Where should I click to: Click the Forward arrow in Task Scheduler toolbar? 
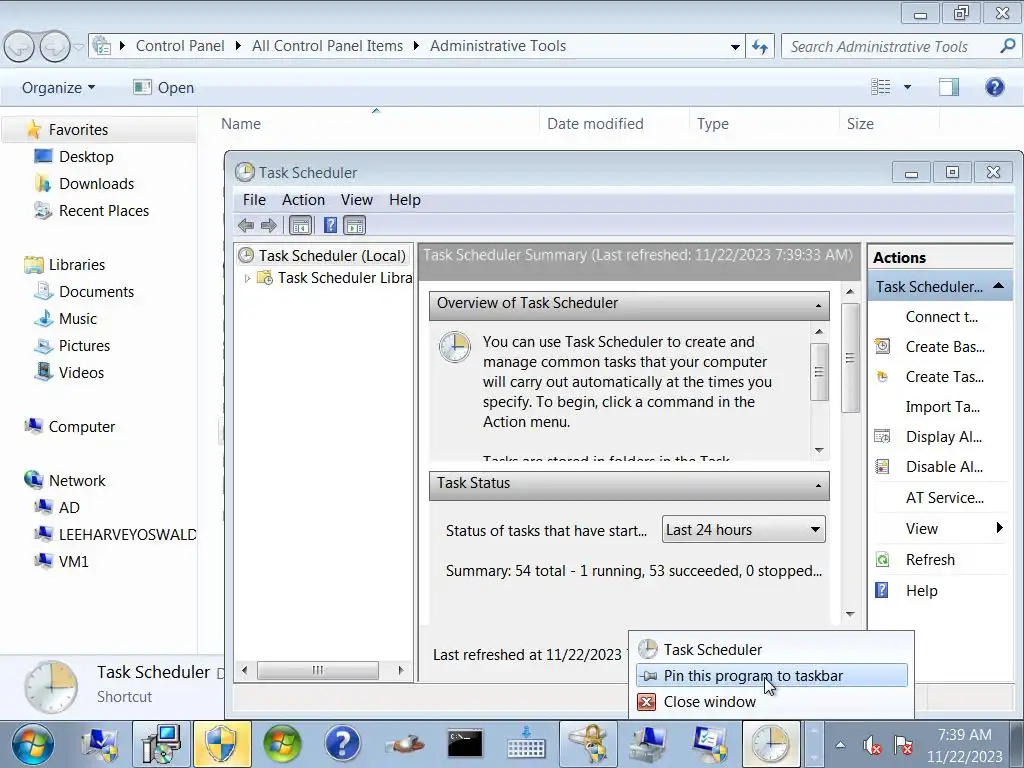[x=268, y=226]
